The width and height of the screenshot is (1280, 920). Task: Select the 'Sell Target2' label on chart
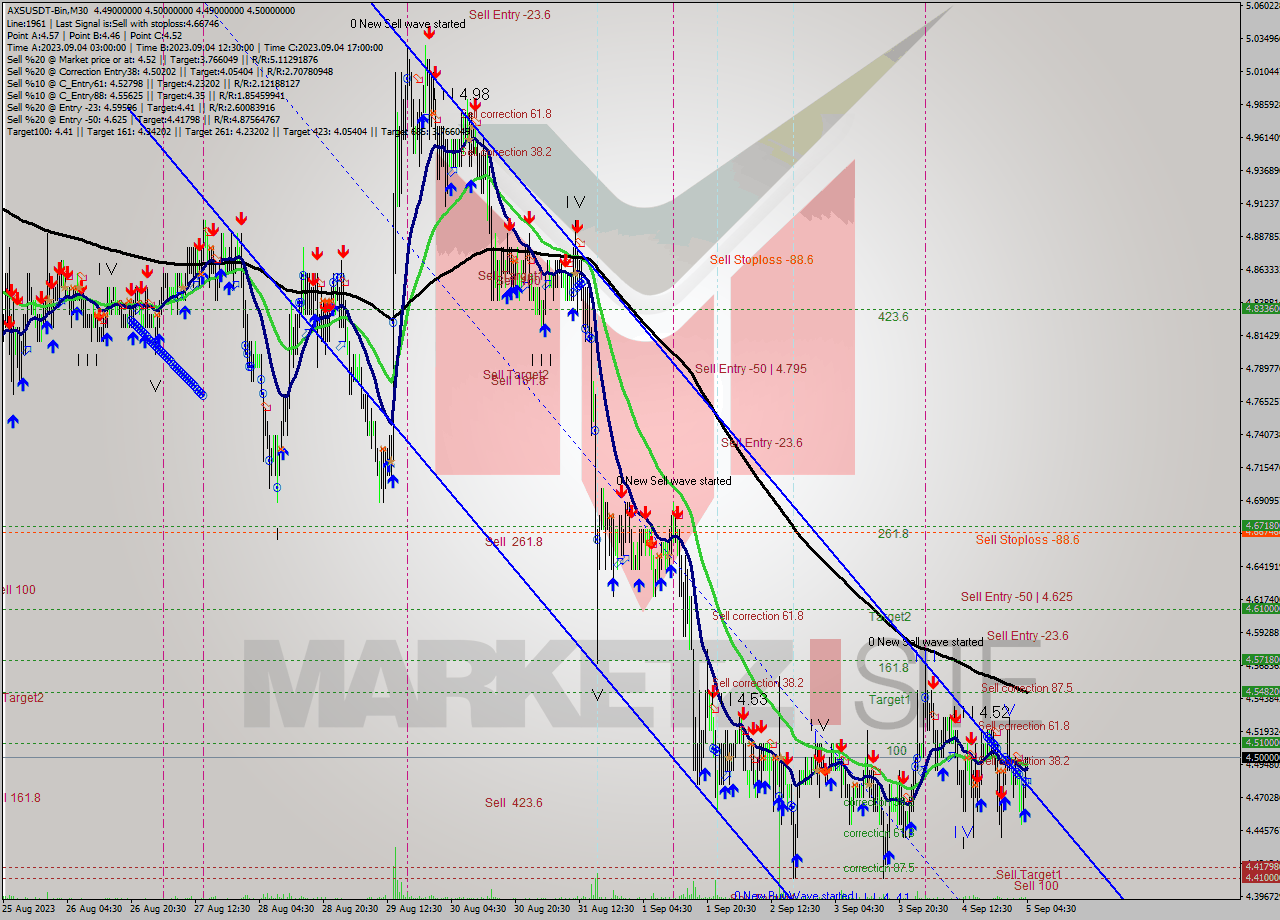point(516,375)
